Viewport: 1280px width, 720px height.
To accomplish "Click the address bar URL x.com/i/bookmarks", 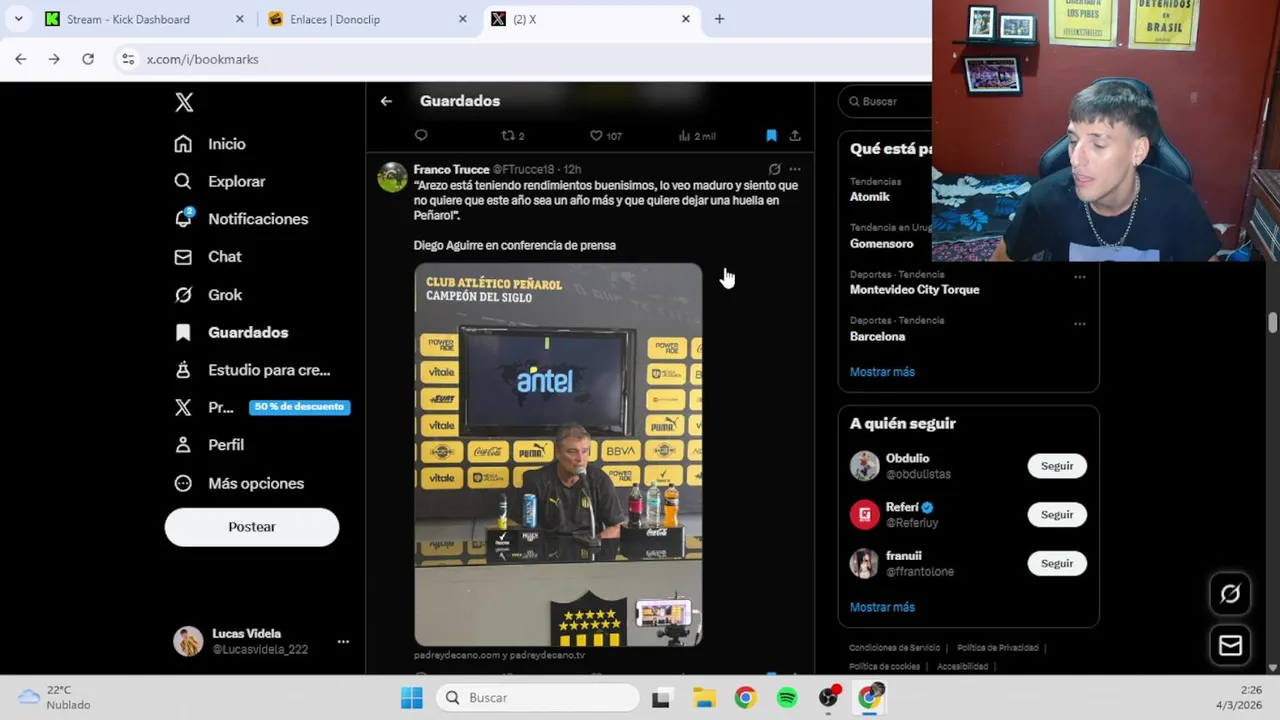I will [203, 59].
